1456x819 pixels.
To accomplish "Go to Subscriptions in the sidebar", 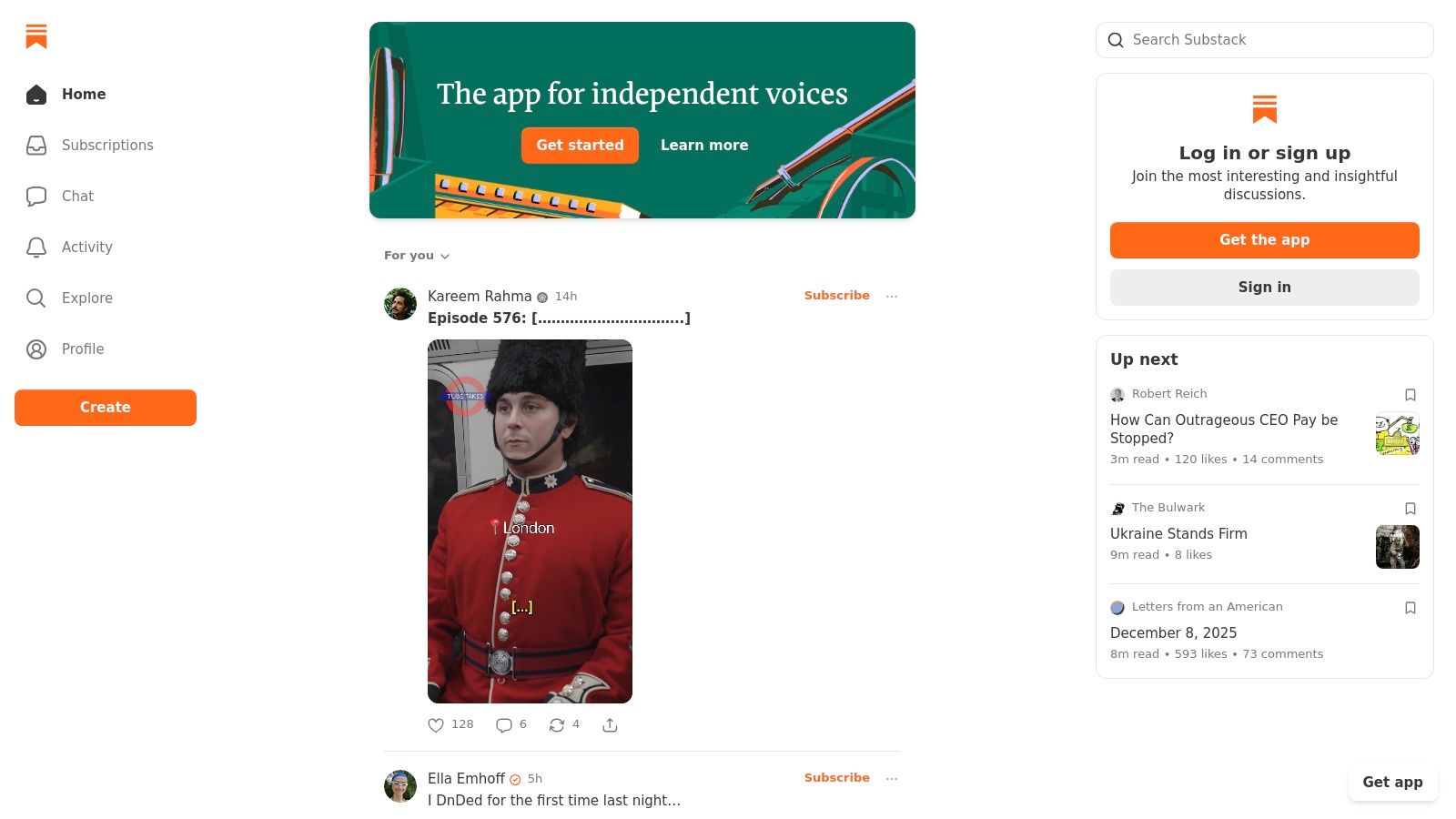I will coord(106,145).
